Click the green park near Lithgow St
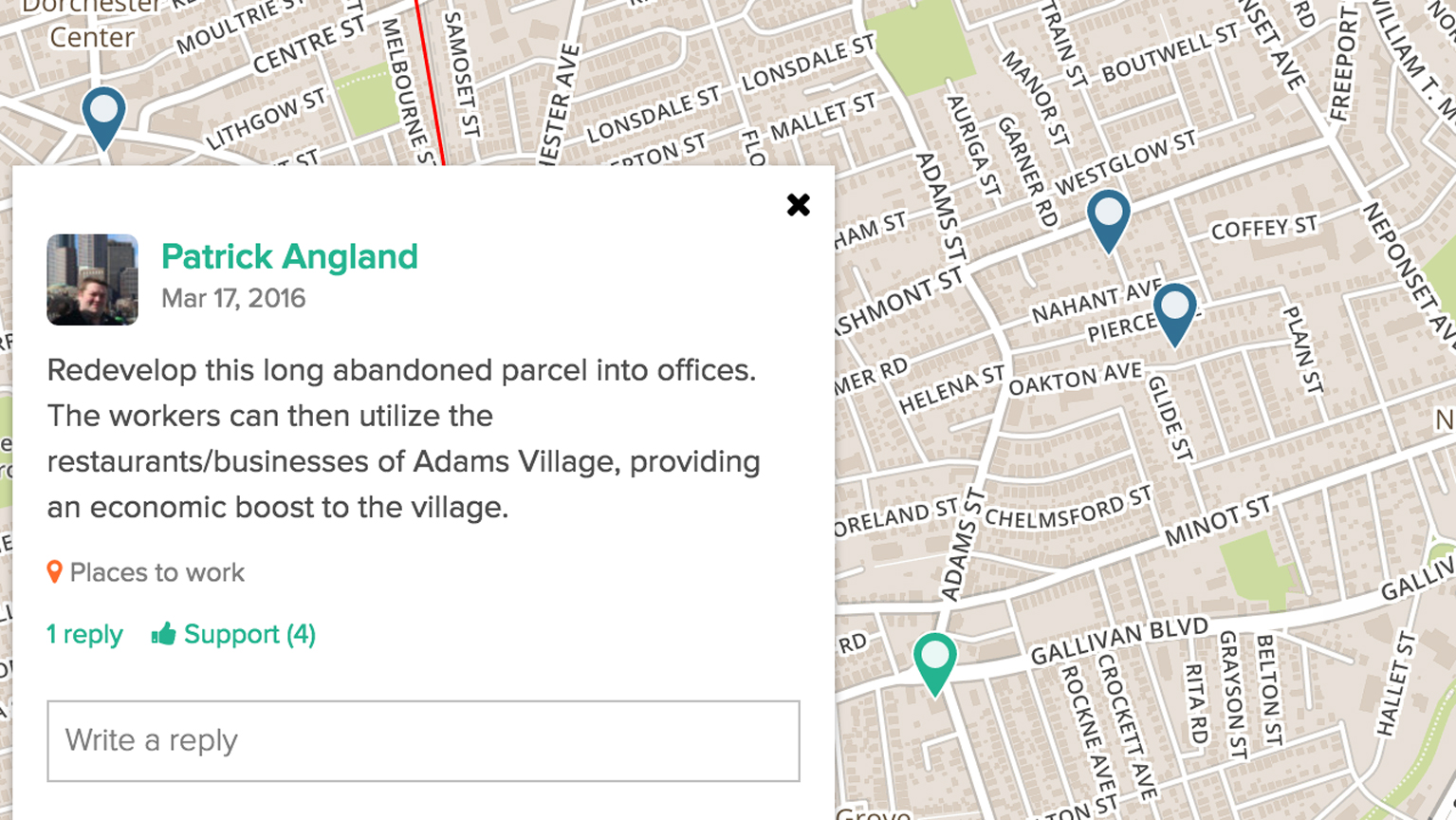Image resolution: width=1456 pixels, height=820 pixels. 368,102
